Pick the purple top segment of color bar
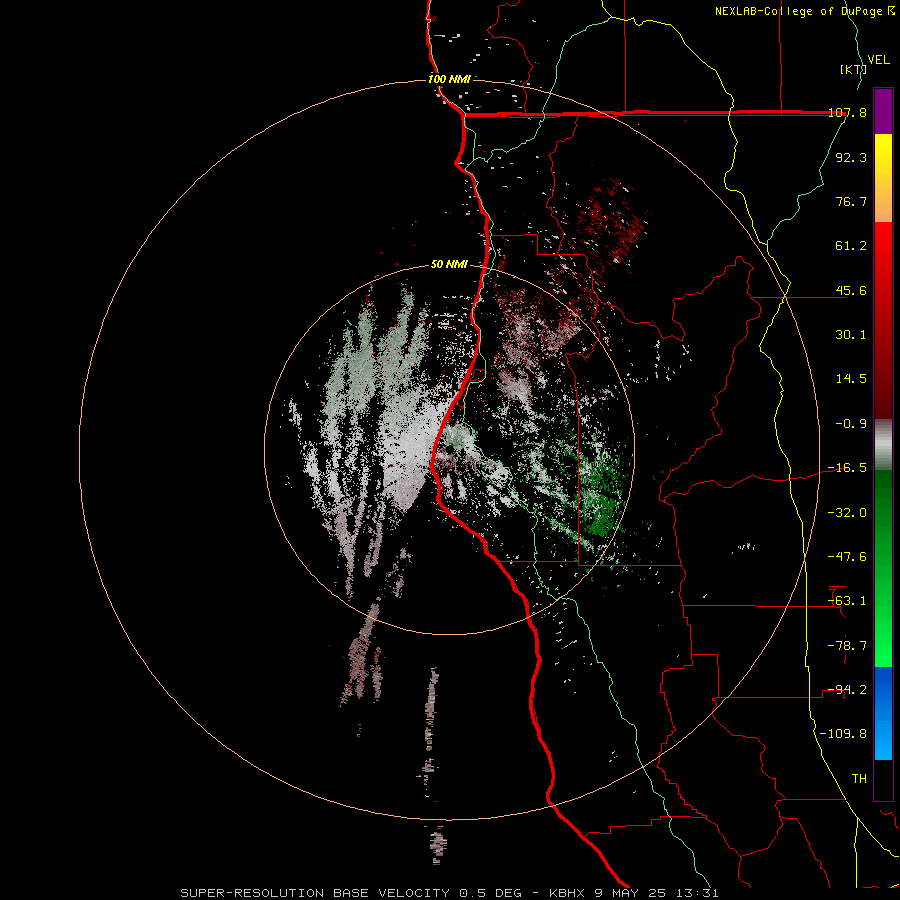 pyautogui.click(x=883, y=111)
